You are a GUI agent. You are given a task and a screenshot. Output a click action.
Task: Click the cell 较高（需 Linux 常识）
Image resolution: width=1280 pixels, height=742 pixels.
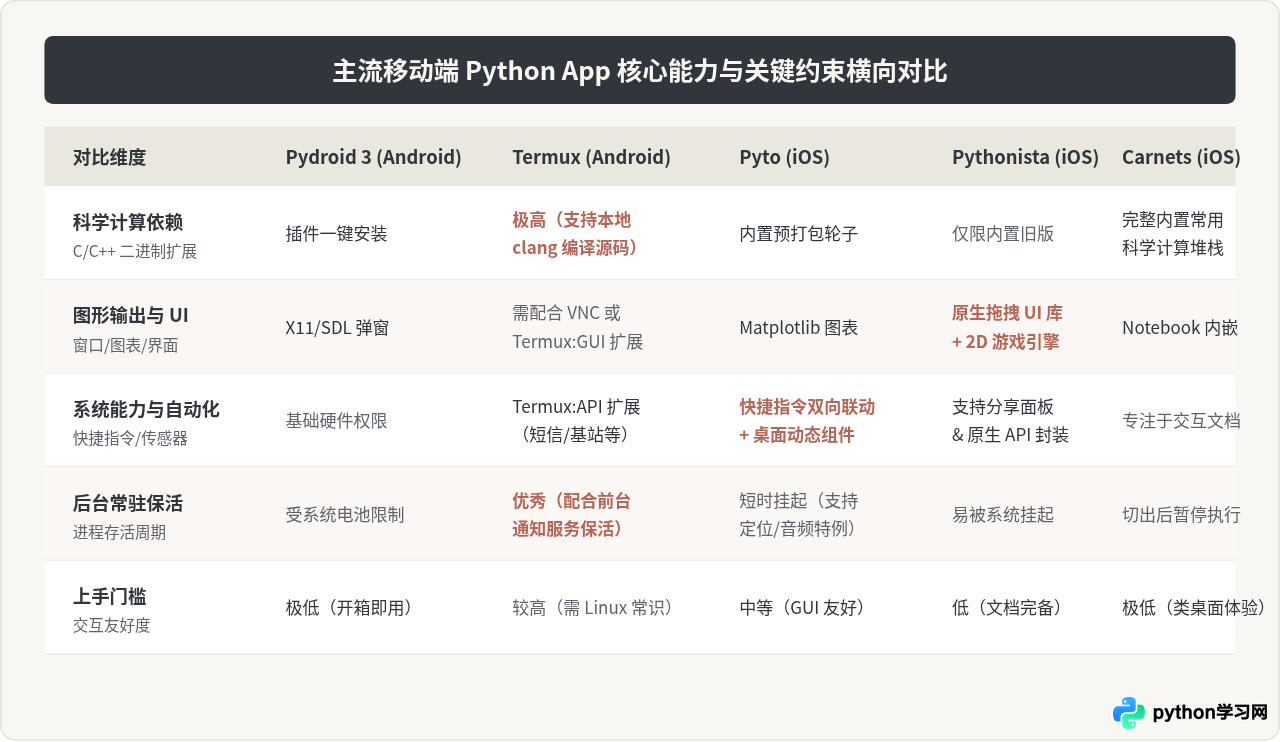pos(592,608)
